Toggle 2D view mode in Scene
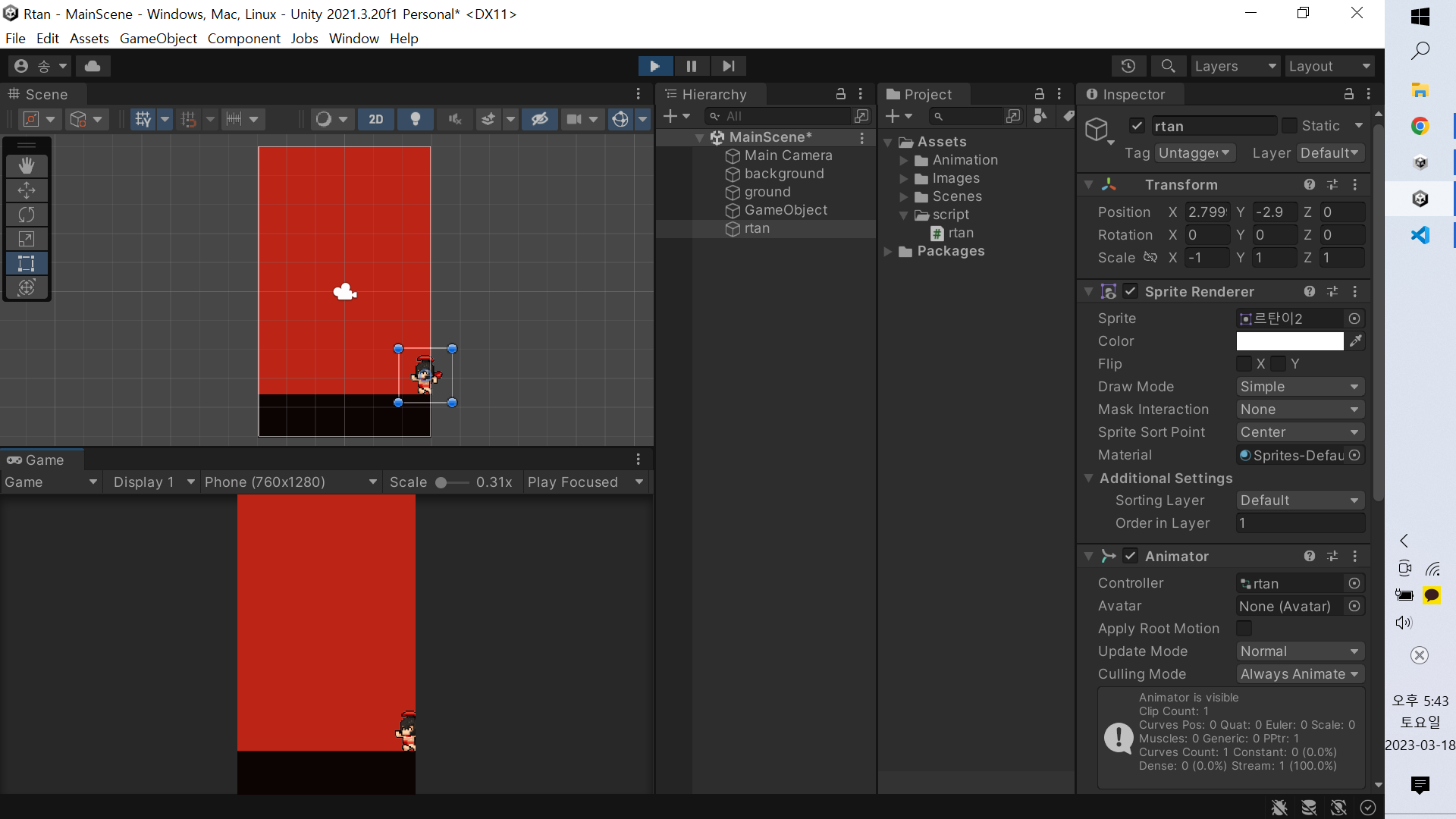The height and width of the screenshot is (819, 1456). click(x=376, y=119)
